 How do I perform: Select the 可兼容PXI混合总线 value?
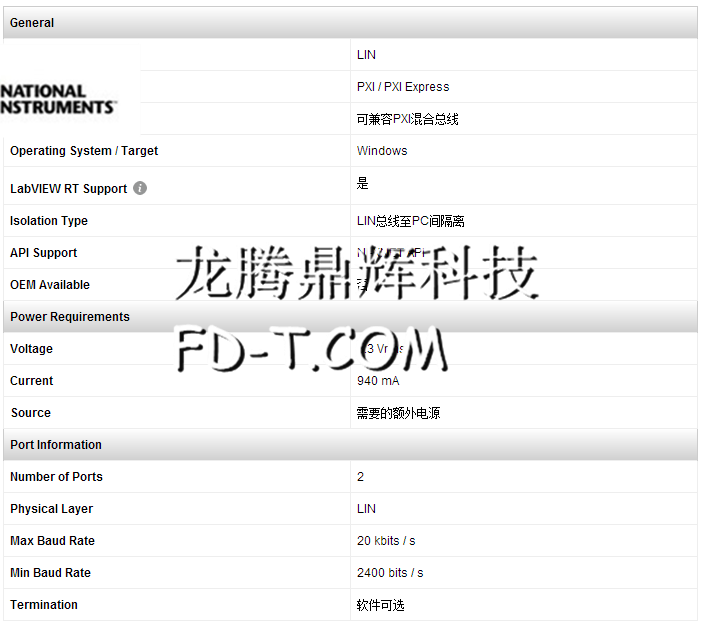coord(407,119)
